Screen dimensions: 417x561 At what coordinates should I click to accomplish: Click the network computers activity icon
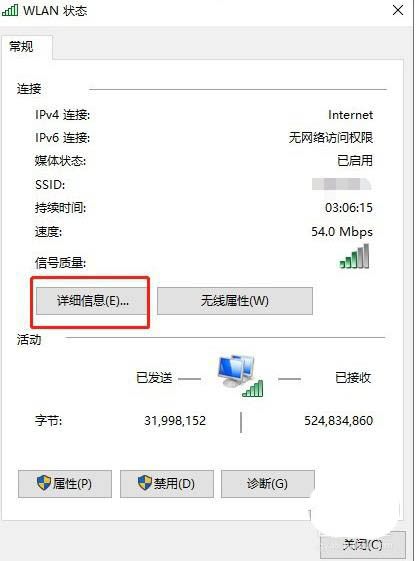point(240,376)
